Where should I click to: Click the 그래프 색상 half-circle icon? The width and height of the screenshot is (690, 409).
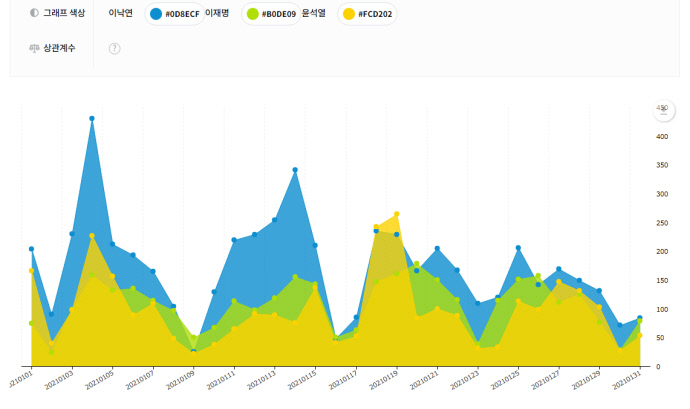click(x=35, y=13)
